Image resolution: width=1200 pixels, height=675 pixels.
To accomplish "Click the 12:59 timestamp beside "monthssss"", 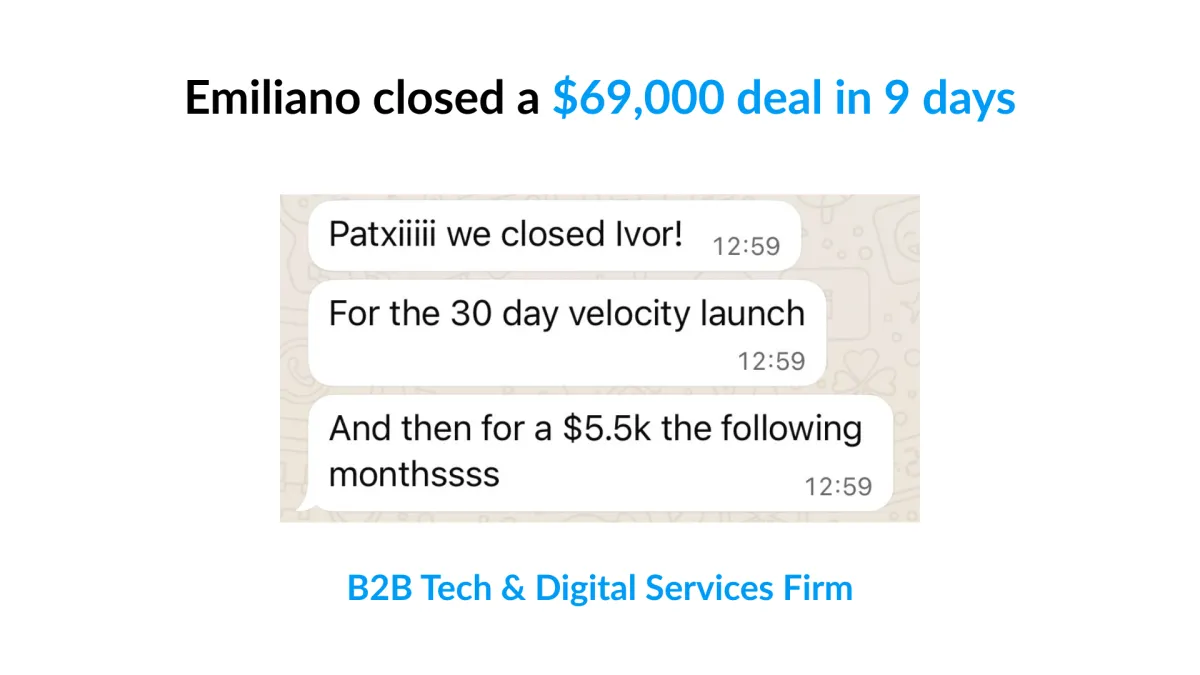I will [838, 487].
